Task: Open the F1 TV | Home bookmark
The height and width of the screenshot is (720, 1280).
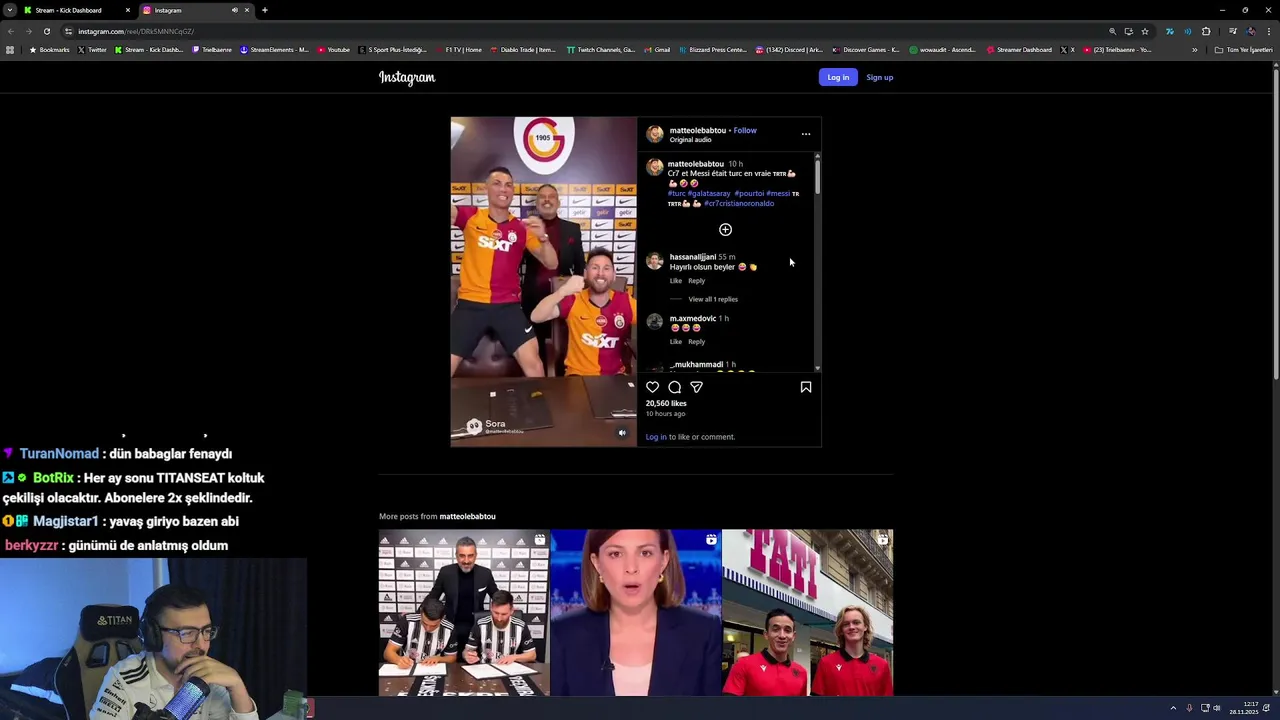Action: tap(458, 50)
